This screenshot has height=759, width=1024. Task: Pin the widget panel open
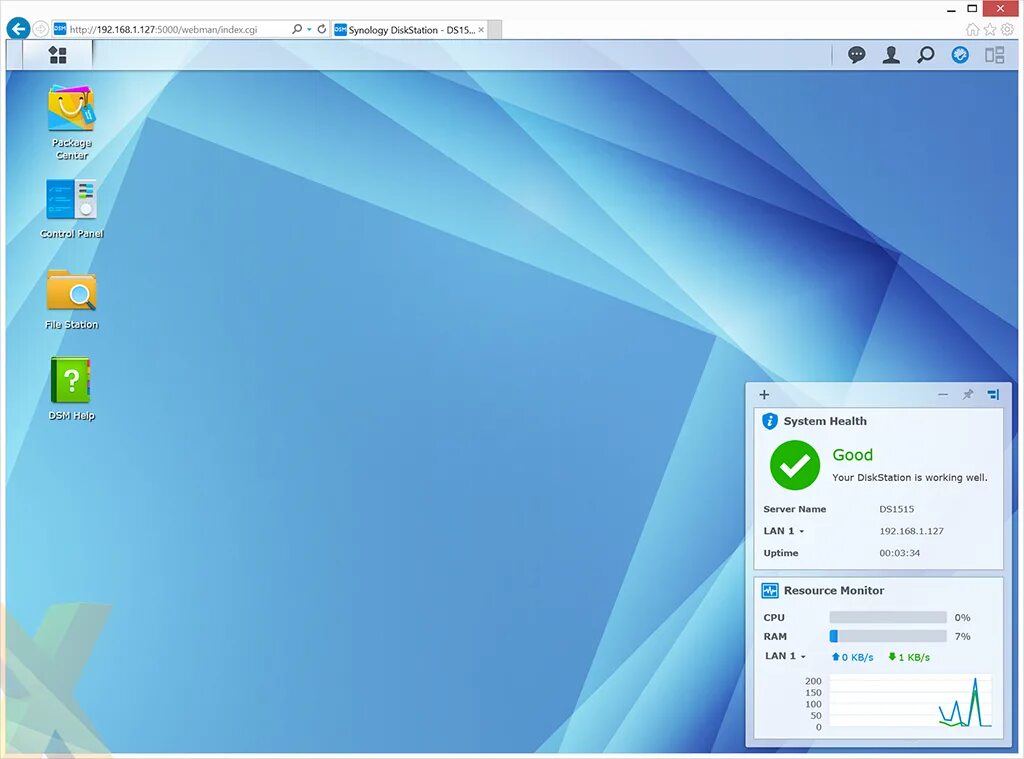point(968,394)
